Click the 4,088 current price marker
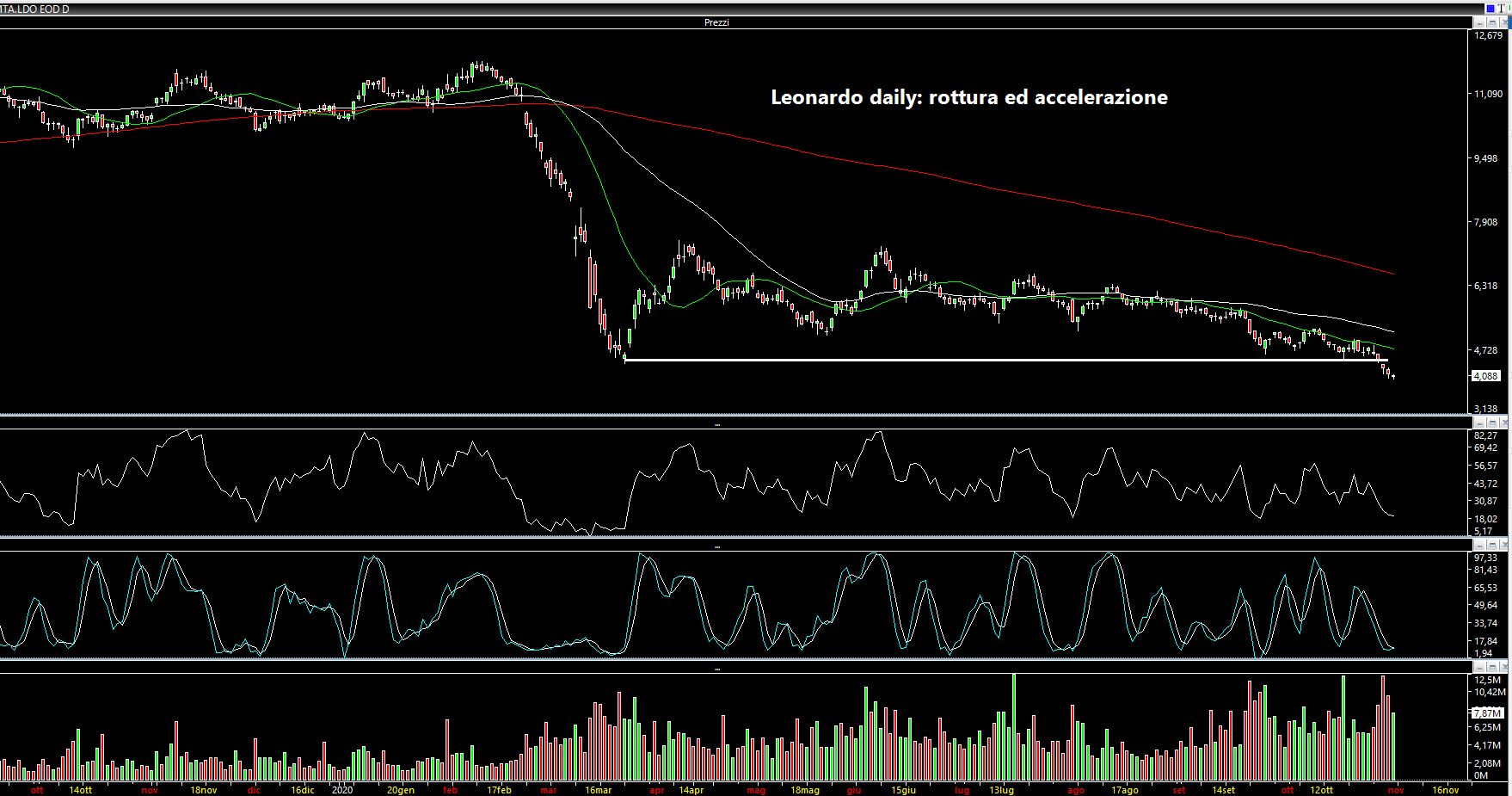Viewport: 1512px width, 796px height. tap(1486, 376)
